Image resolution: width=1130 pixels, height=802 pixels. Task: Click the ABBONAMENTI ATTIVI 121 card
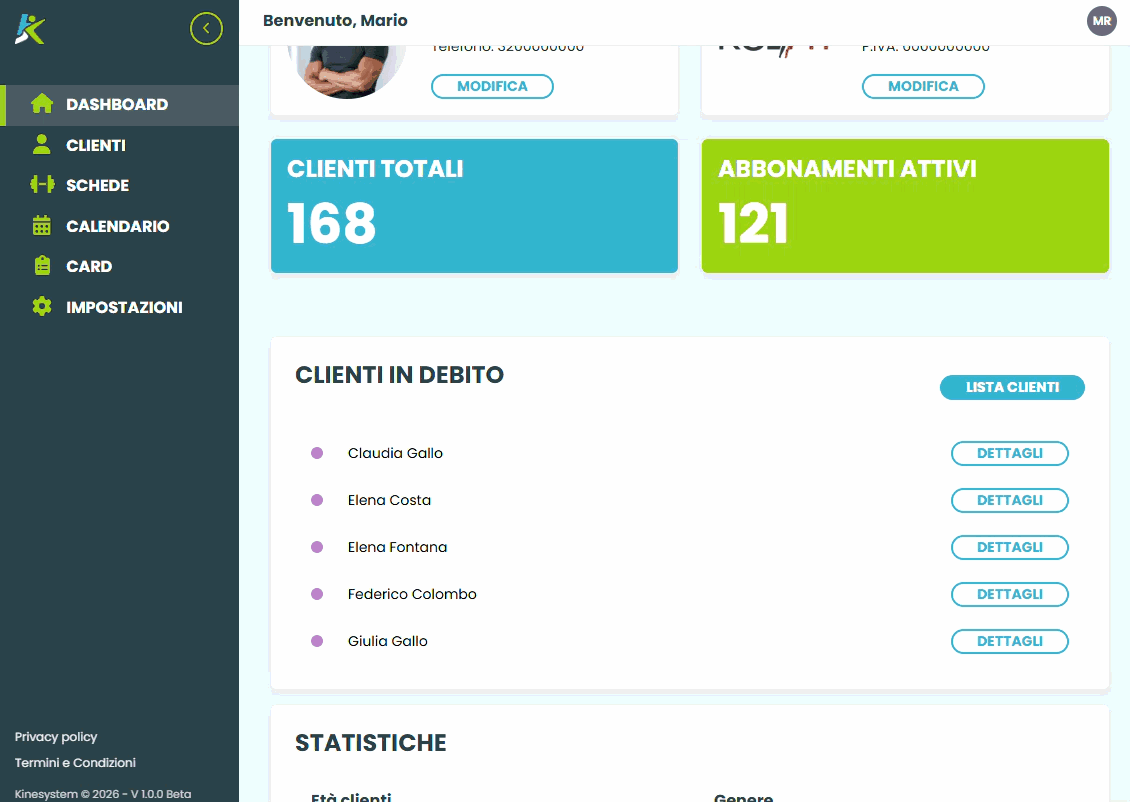point(905,206)
